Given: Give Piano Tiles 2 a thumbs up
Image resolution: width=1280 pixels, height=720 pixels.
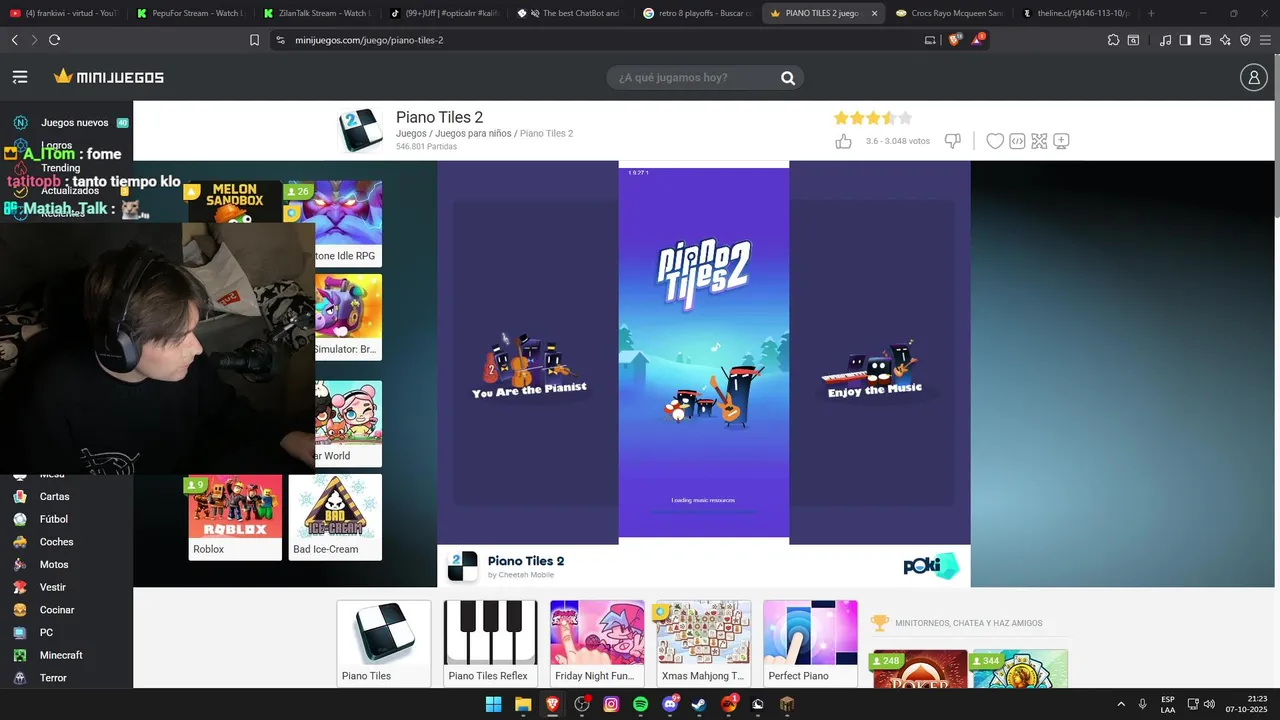Looking at the screenshot, I should coord(843,141).
